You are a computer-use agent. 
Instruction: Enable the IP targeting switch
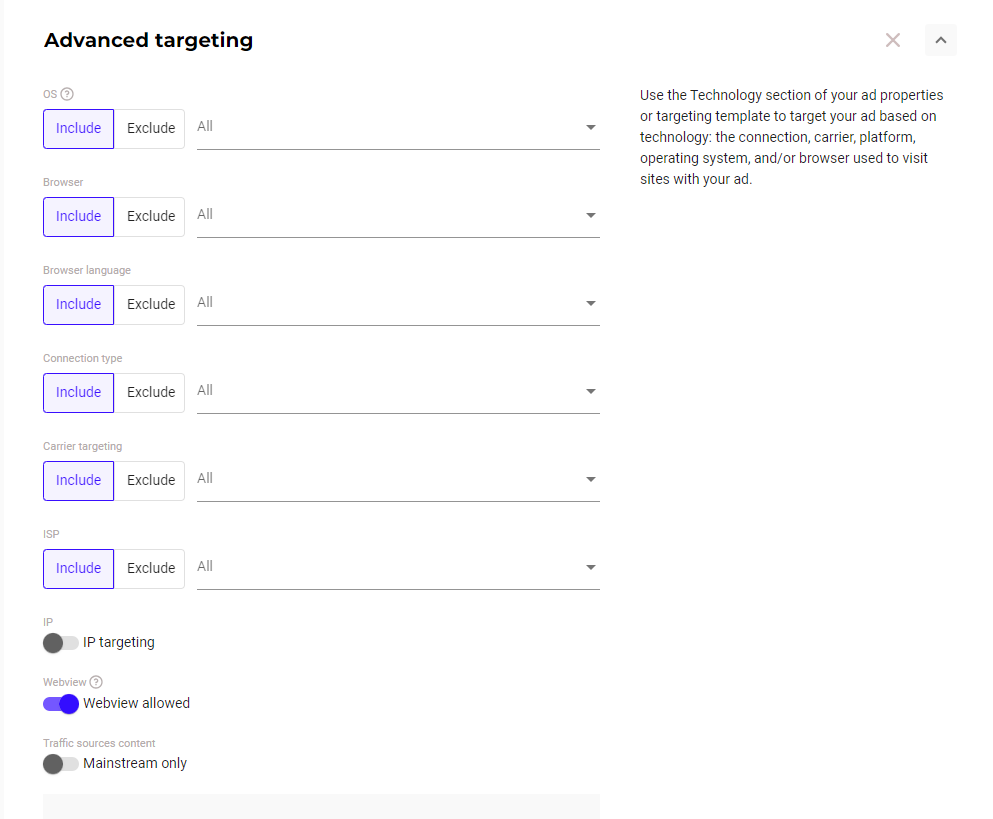(60, 642)
